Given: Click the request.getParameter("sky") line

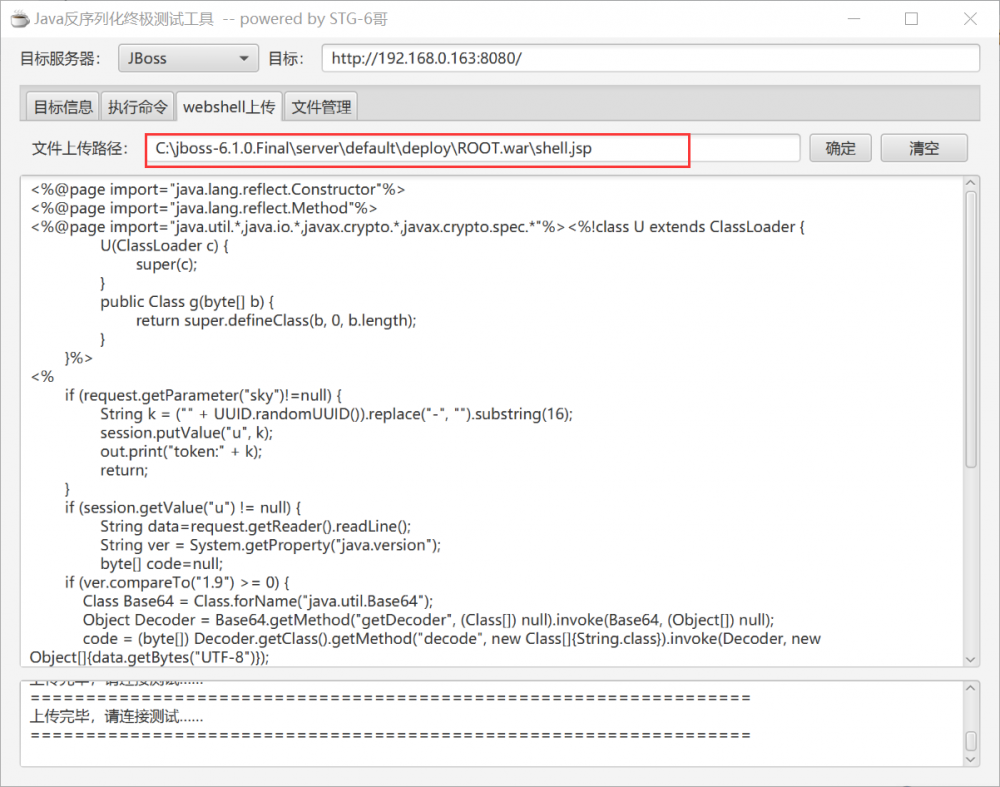Looking at the screenshot, I should [x=203, y=395].
